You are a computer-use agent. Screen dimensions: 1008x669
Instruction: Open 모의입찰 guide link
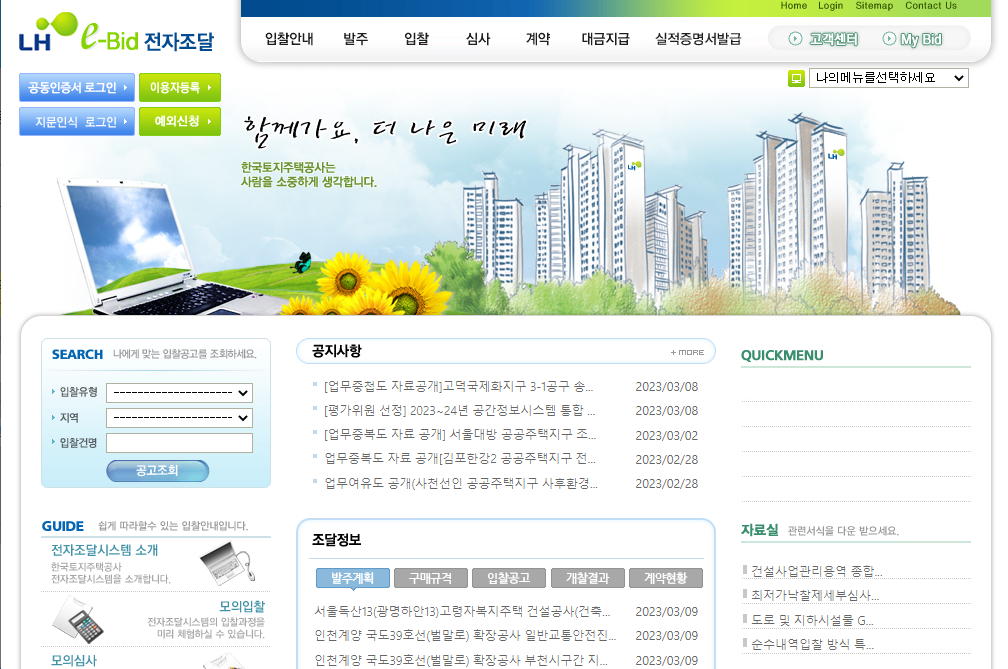(x=242, y=606)
